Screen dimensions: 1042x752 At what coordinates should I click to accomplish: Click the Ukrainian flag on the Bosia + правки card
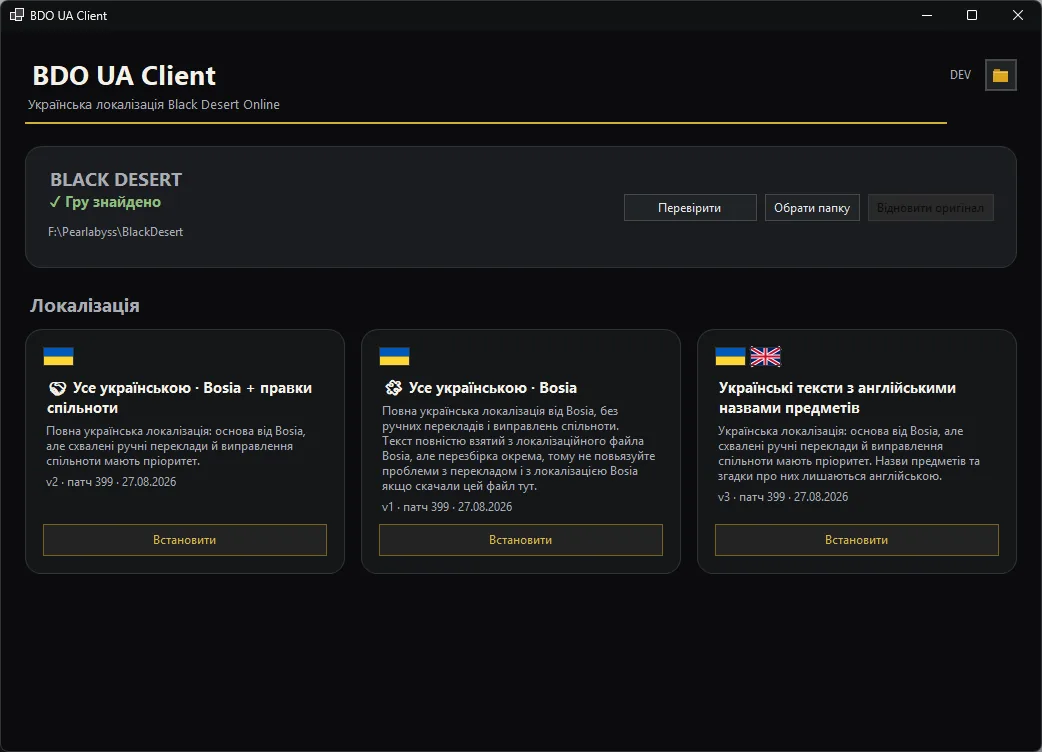[58, 356]
